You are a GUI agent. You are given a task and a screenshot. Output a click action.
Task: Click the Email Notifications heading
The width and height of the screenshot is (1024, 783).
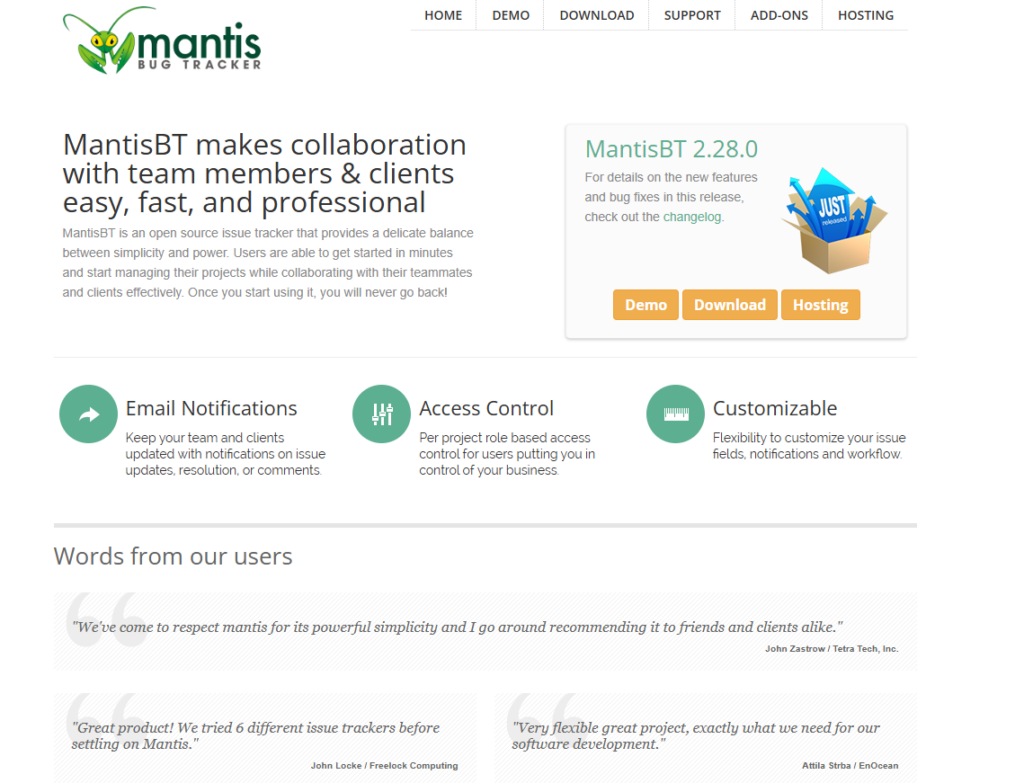pyautogui.click(x=211, y=408)
